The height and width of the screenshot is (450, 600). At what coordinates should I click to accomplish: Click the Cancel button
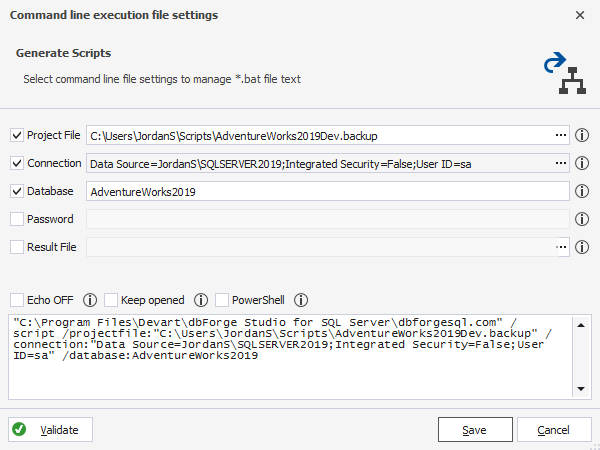pos(554,429)
